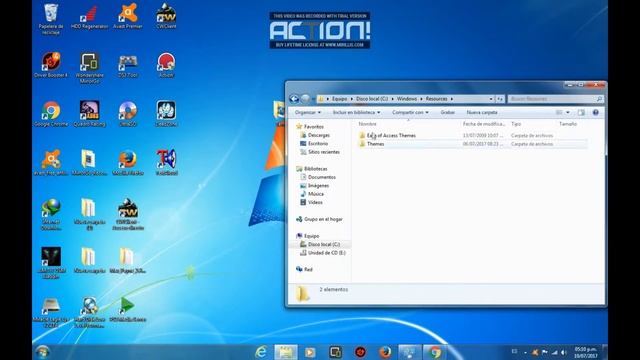Open the change view options dropdown arrow
The image size is (640, 360).
pyautogui.click(x=568, y=112)
